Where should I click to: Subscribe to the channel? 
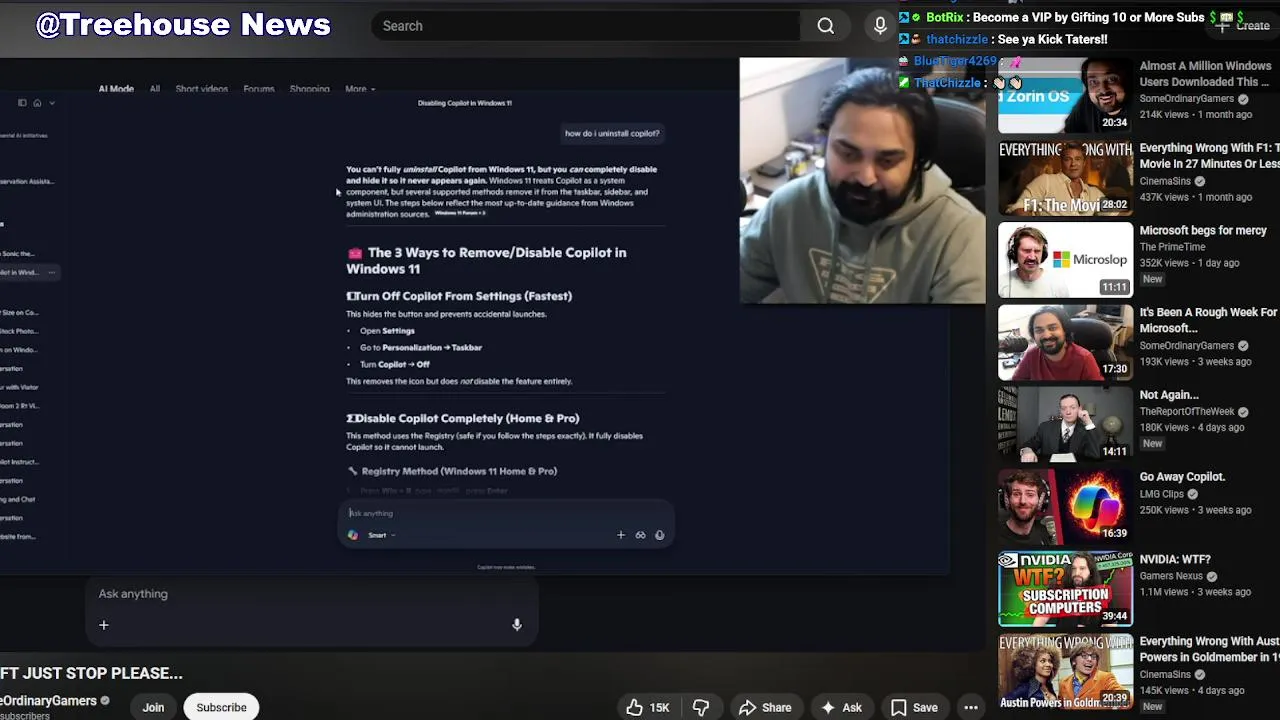tap(221, 707)
